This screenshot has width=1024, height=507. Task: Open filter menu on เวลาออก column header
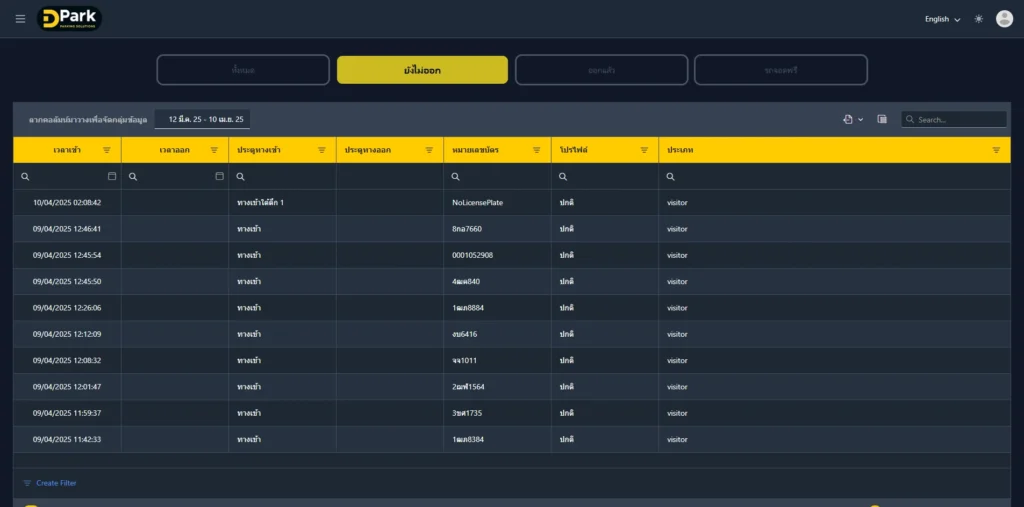click(214, 150)
